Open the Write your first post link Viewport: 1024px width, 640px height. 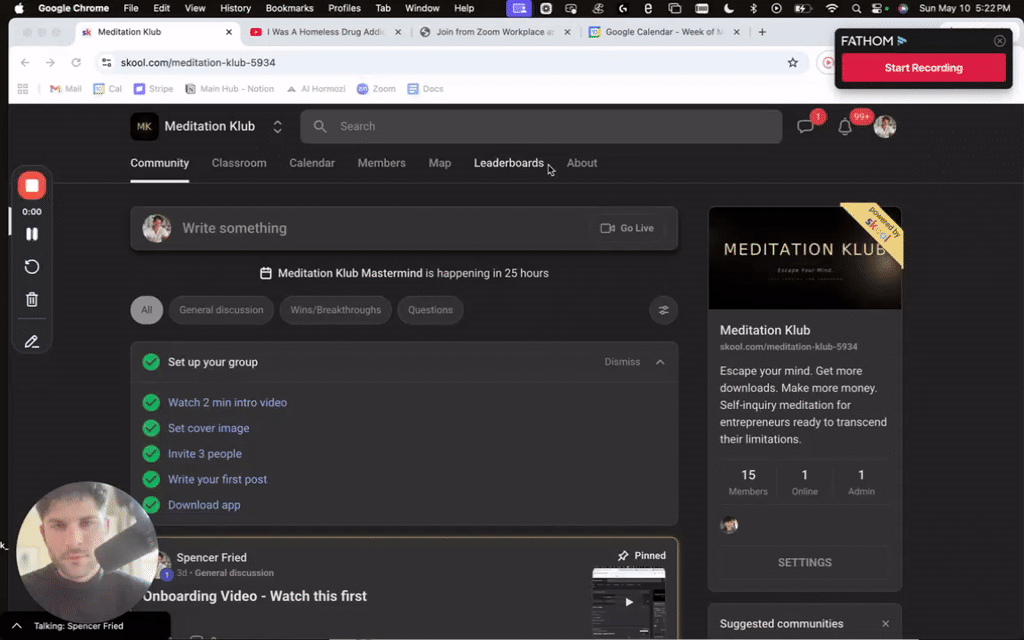(217, 479)
